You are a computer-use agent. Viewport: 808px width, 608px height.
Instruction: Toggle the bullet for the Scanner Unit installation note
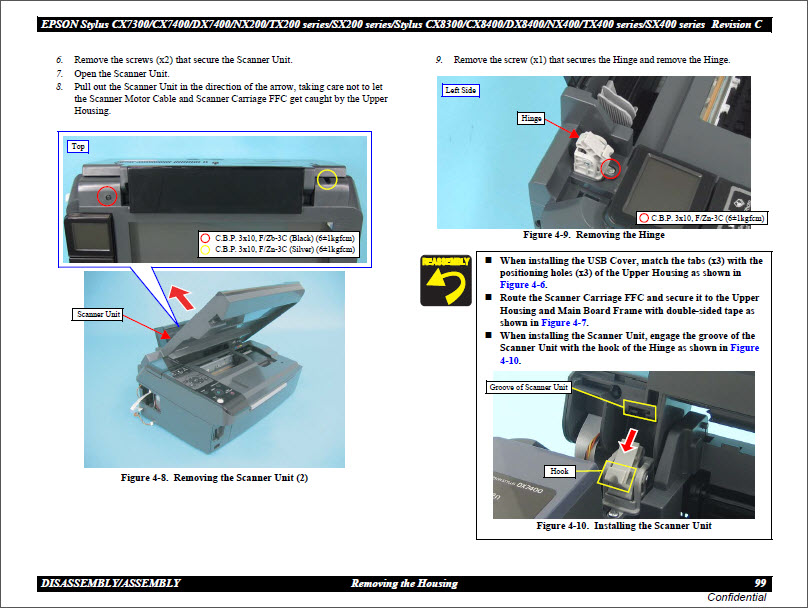coord(487,333)
